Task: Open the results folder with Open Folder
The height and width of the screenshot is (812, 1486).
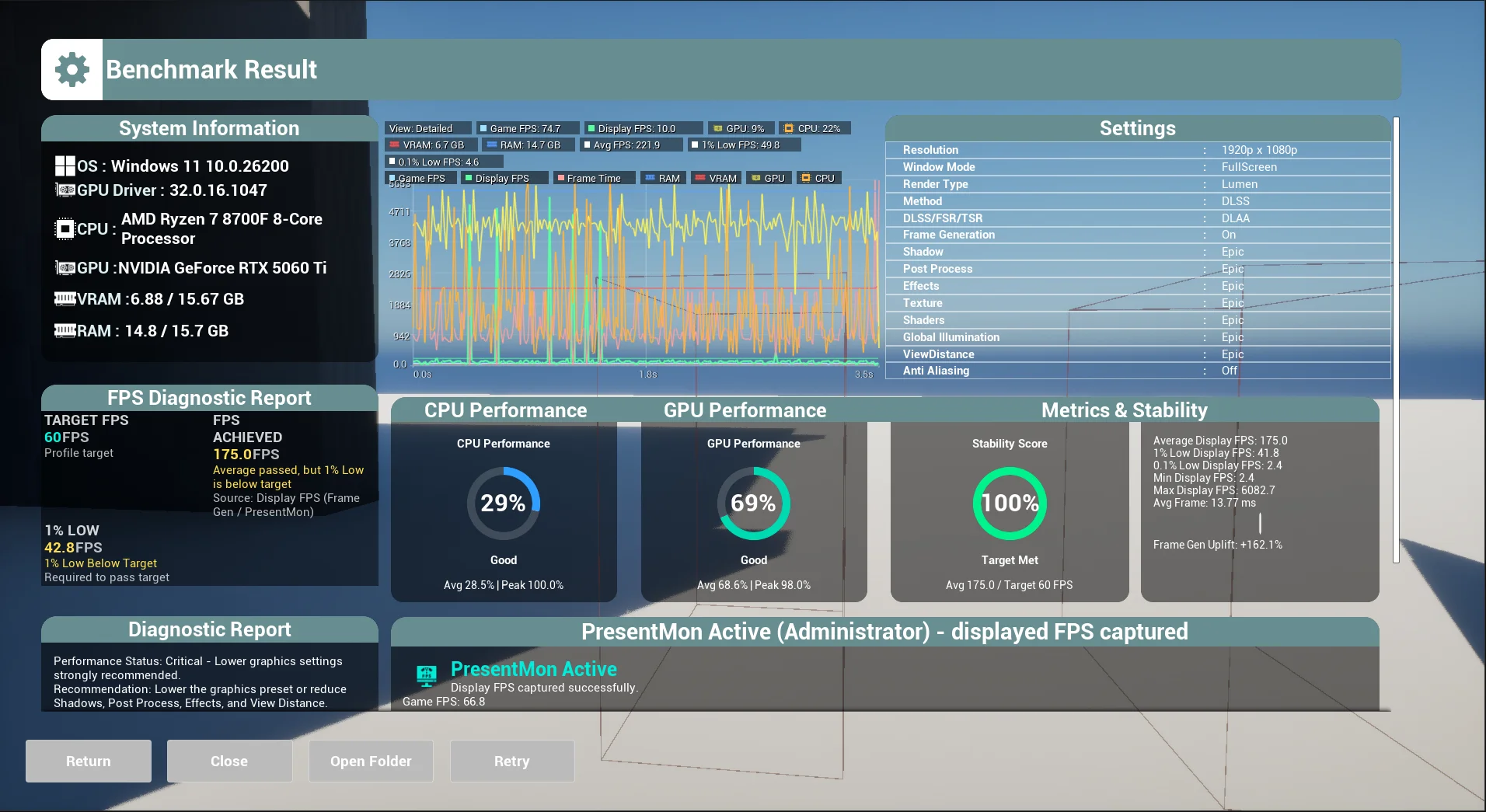Action: coord(371,761)
